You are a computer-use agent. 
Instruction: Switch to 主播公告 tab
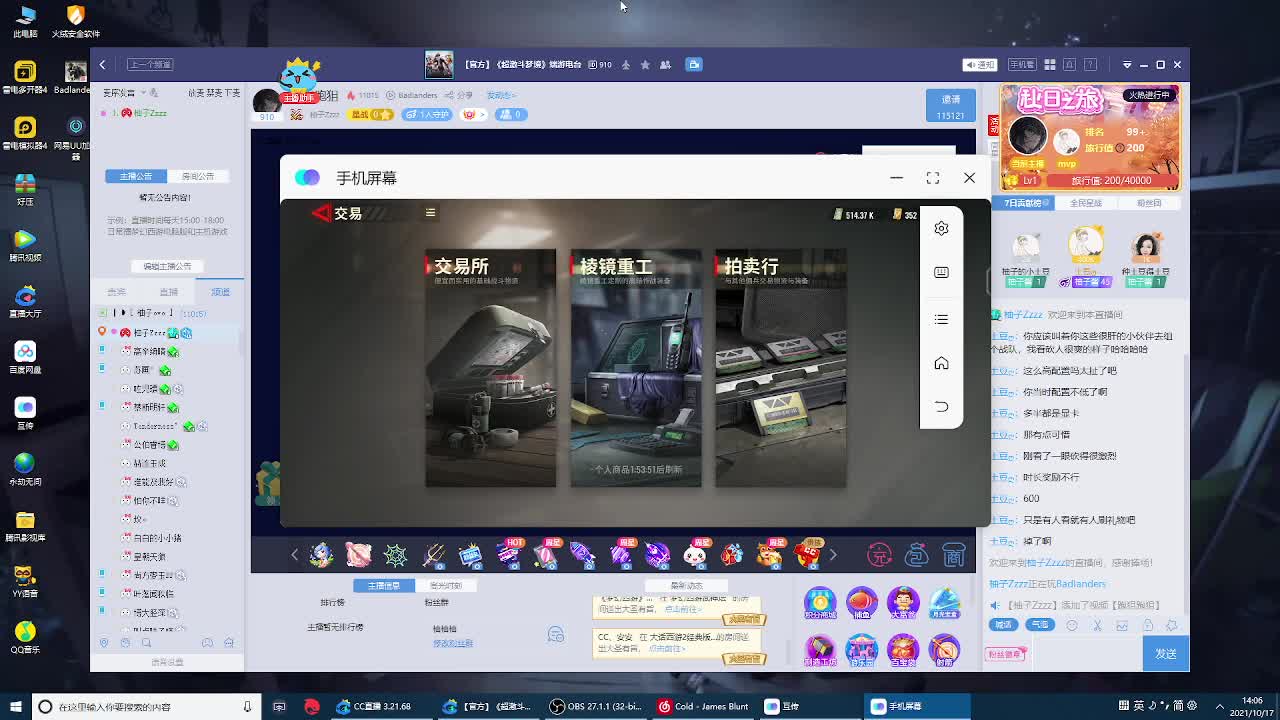(136, 176)
